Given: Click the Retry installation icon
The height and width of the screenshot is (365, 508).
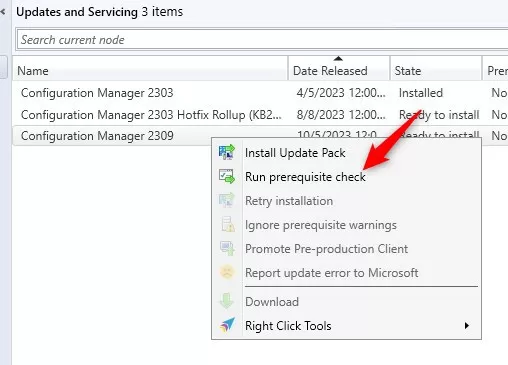Looking at the screenshot, I should [x=227, y=200].
